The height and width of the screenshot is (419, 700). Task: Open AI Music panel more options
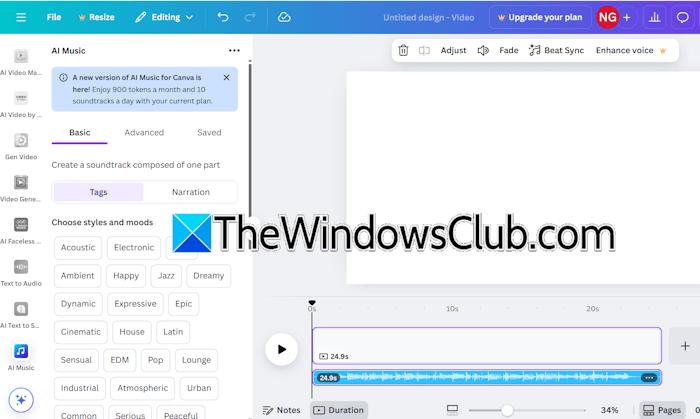234,50
